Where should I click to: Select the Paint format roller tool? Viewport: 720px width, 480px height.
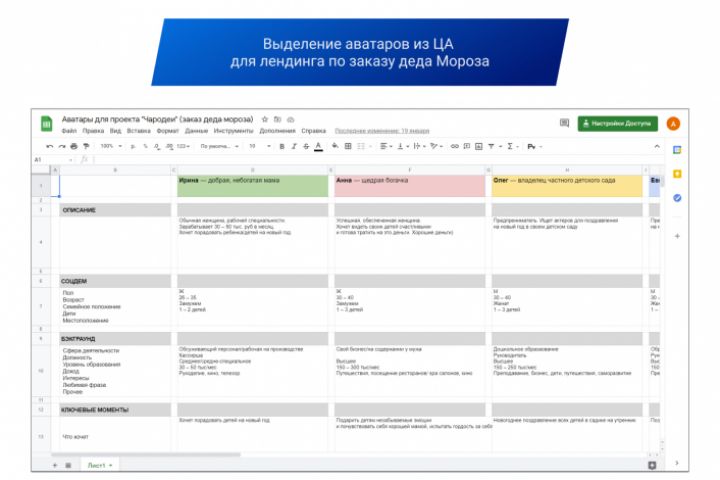(x=86, y=147)
